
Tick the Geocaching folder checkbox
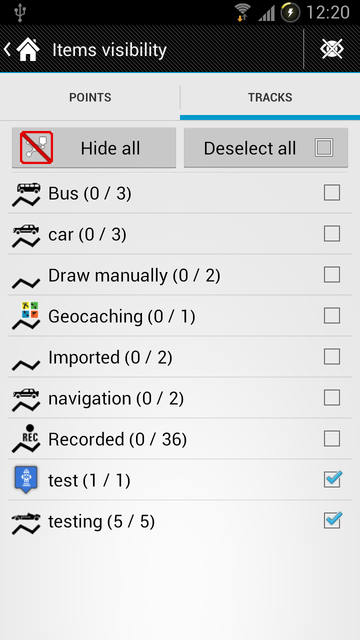click(332, 316)
